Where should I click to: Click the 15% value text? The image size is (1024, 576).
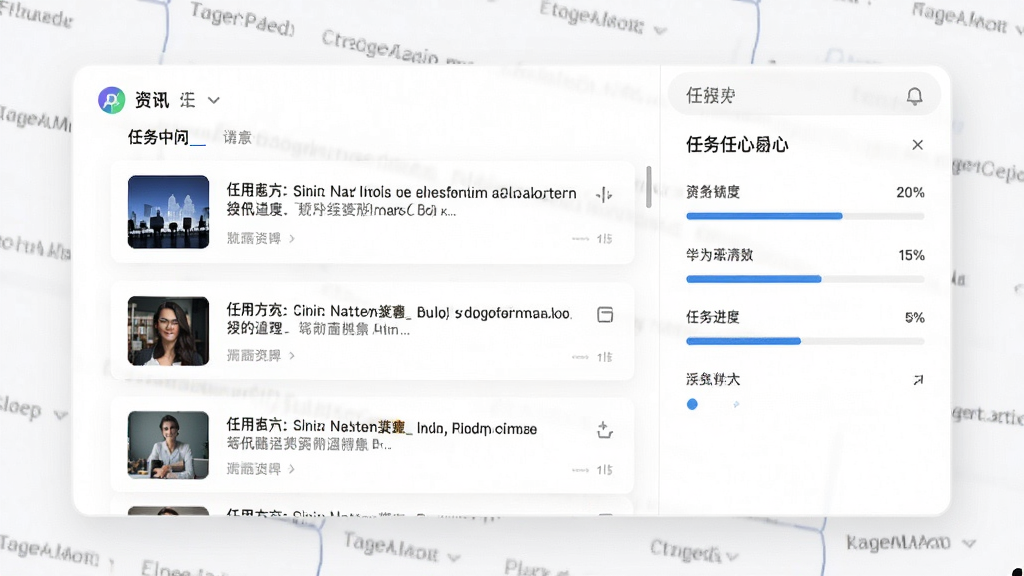click(x=911, y=255)
